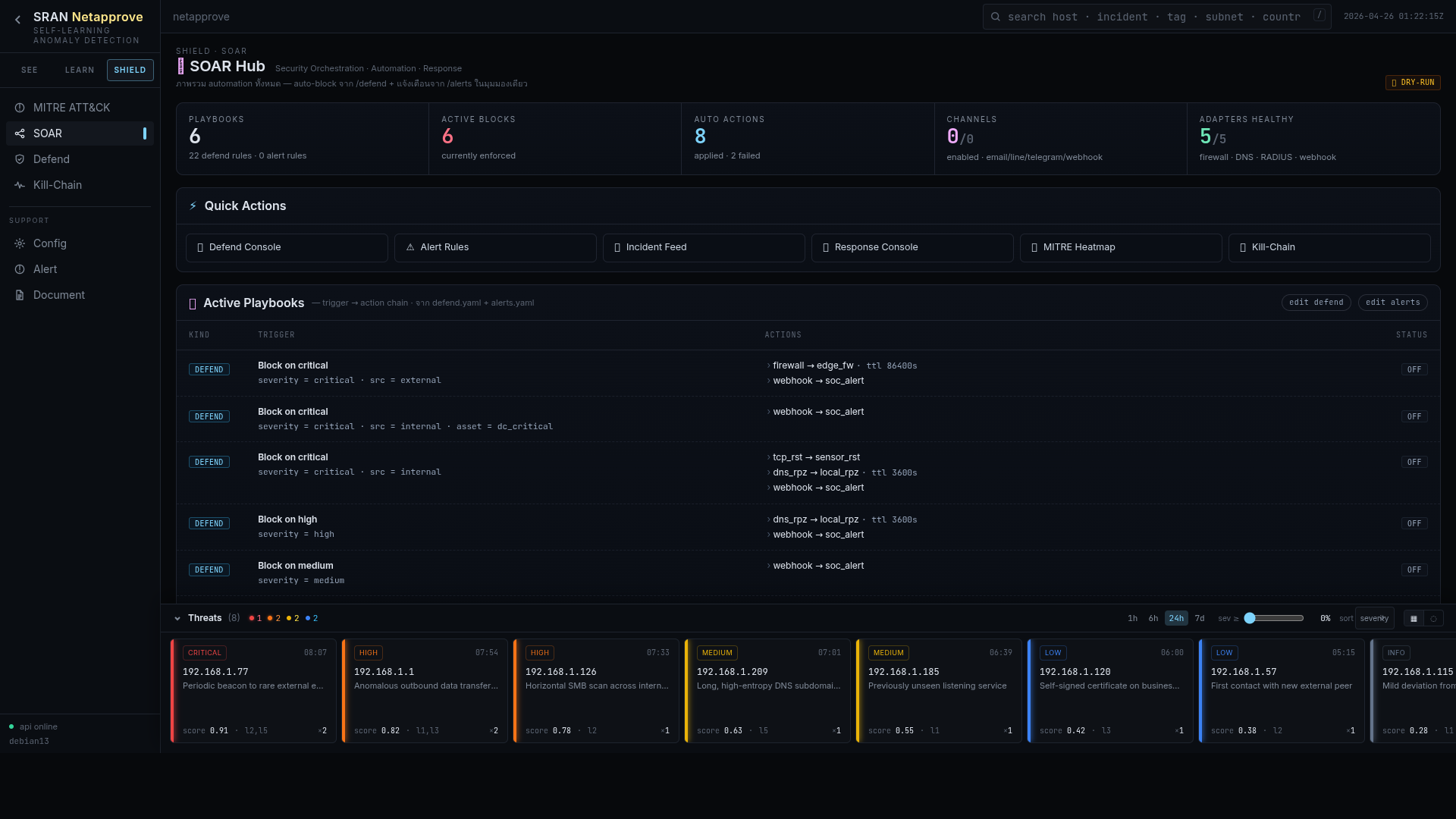
Task: Switch to the SEE tab
Action: [30, 71]
